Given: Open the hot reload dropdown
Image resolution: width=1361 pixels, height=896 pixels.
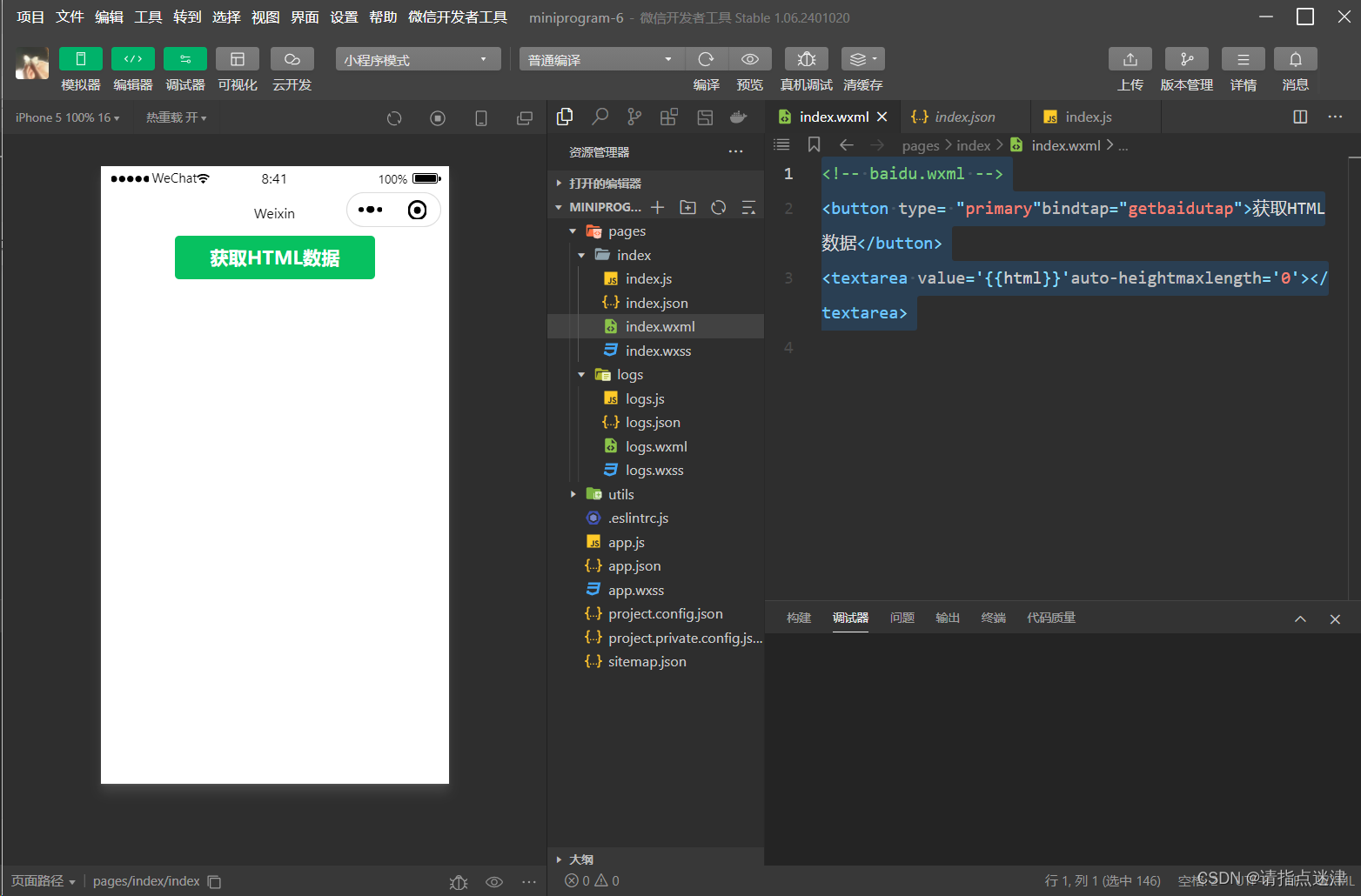Looking at the screenshot, I should 176,117.
